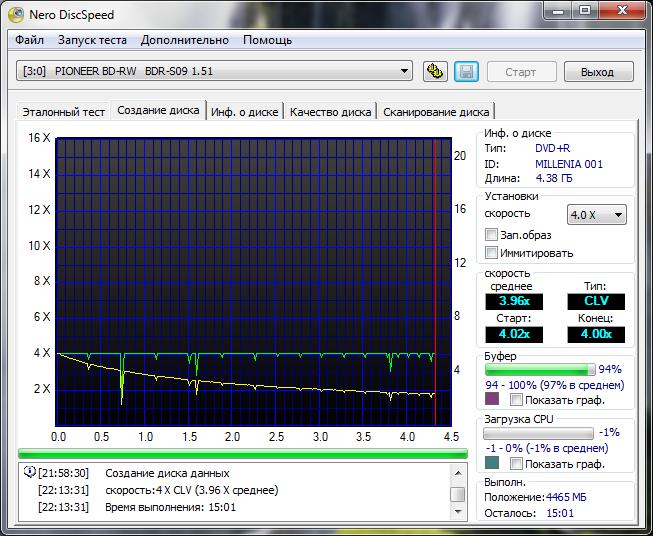Screen dimensions: 653x536
Task: Check Показать граф. under Буфер
Action: [517, 399]
